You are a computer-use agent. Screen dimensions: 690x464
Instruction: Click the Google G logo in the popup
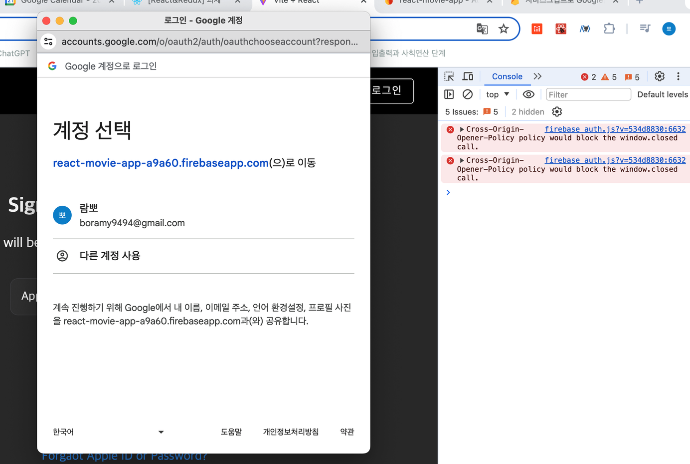52,66
